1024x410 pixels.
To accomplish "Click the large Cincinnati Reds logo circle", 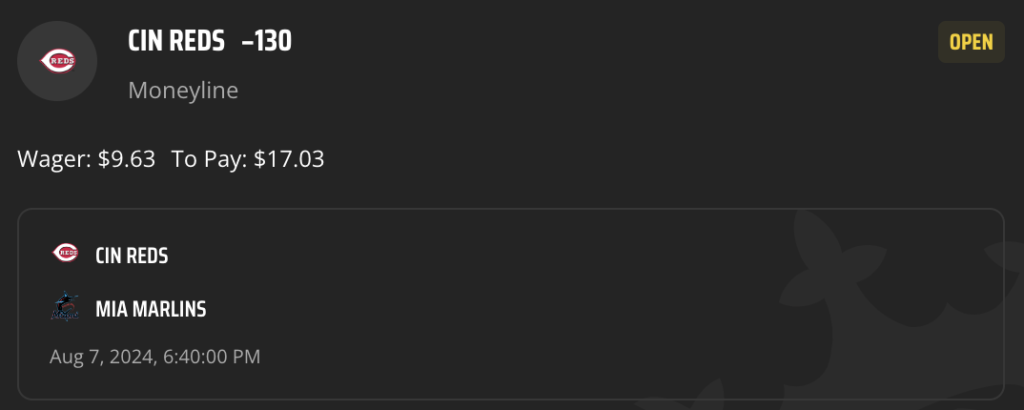I will coord(57,61).
